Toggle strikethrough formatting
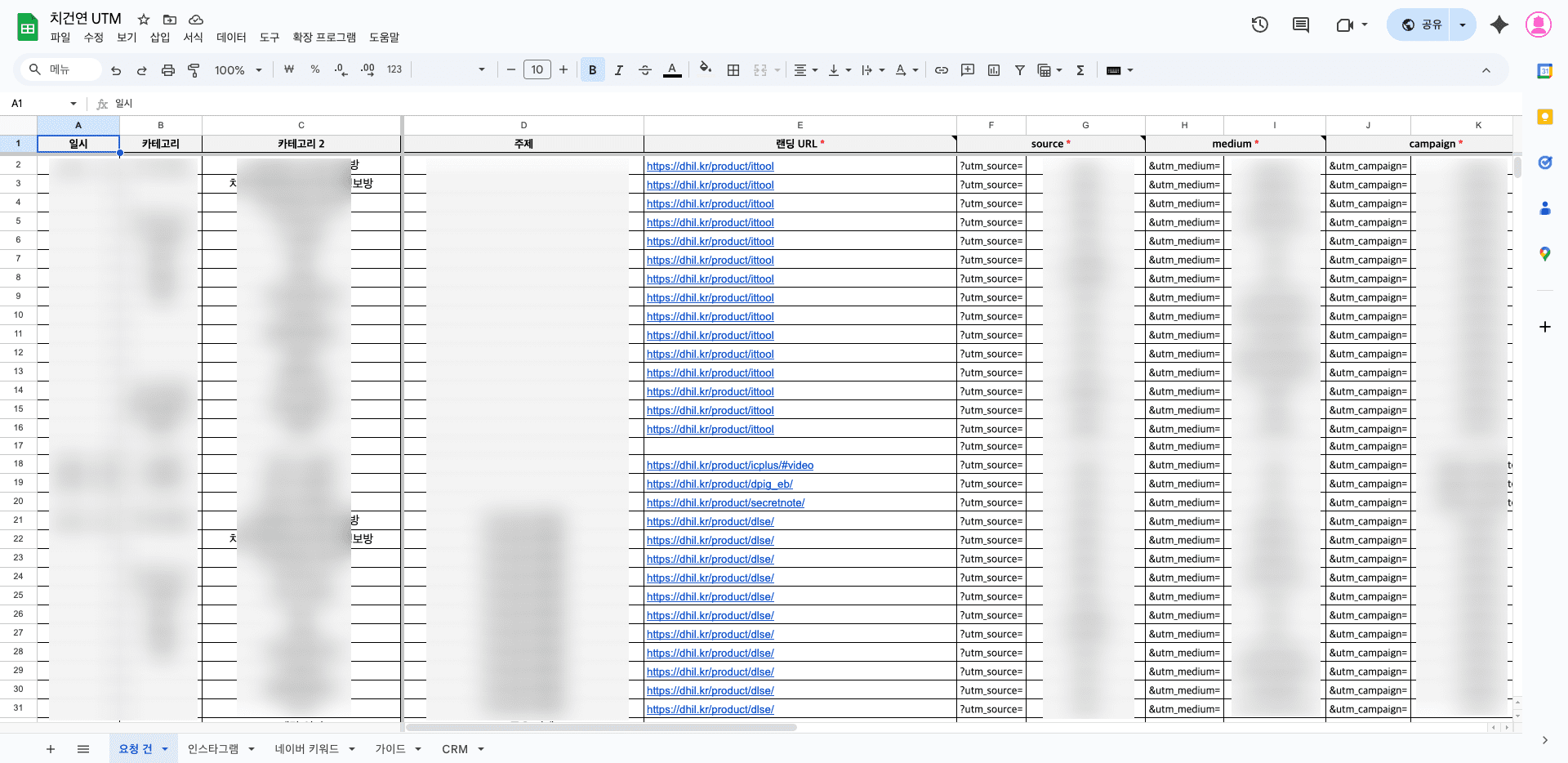 click(x=645, y=70)
